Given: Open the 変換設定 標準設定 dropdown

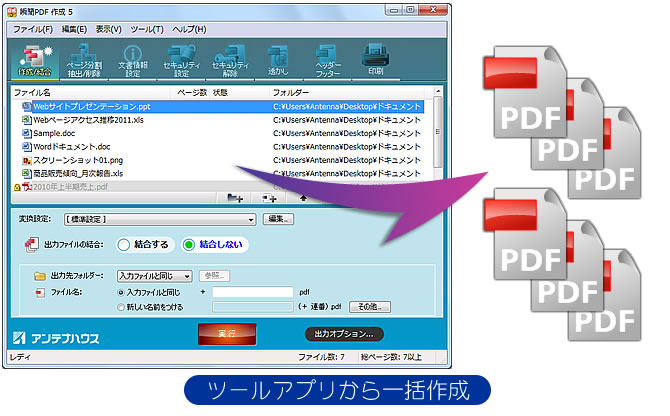Looking at the screenshot, I should coord(160,220).
